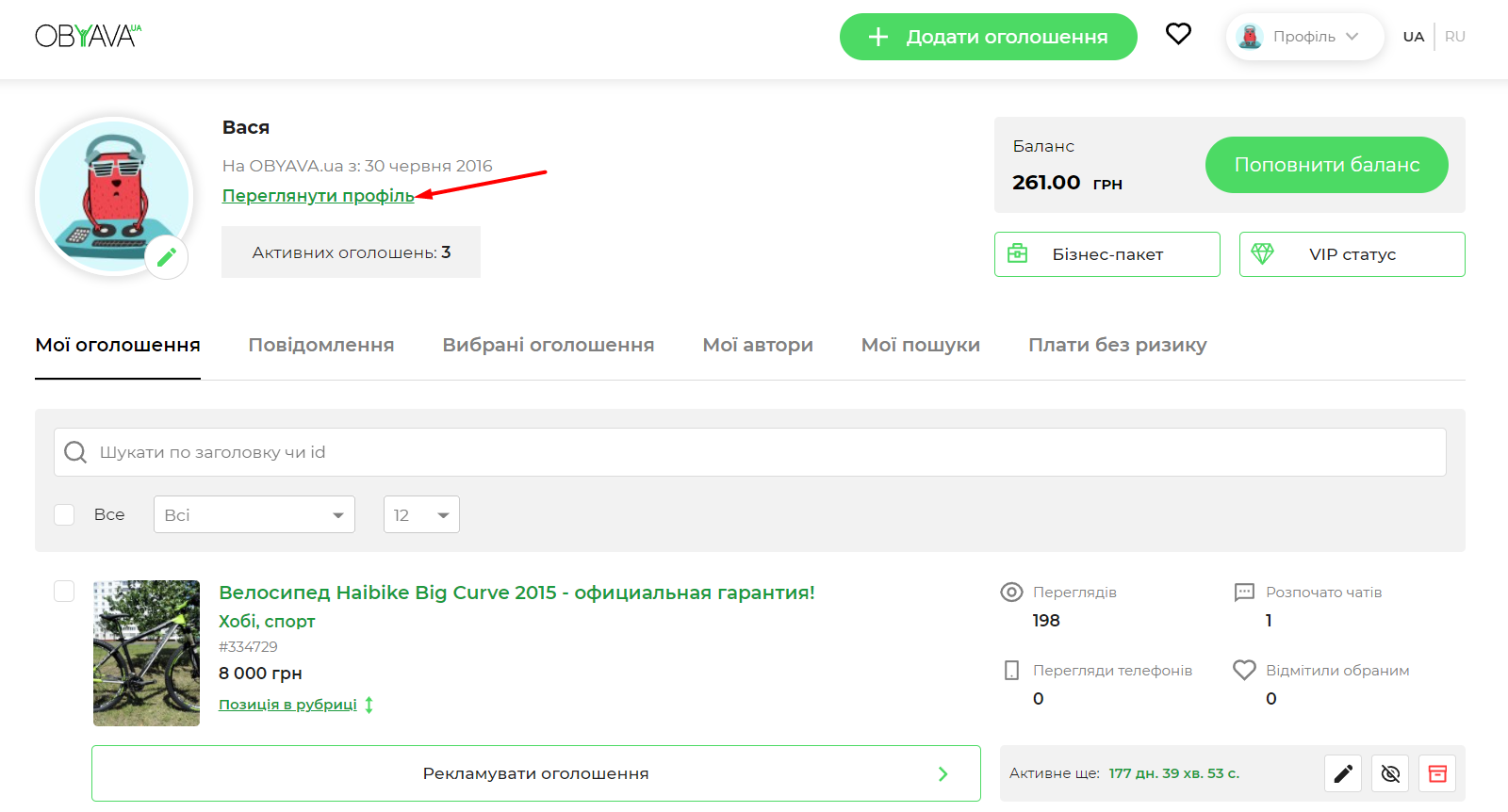
Task: Hide the listing using the crossed-eye icon
Action: click(1390, 773)
